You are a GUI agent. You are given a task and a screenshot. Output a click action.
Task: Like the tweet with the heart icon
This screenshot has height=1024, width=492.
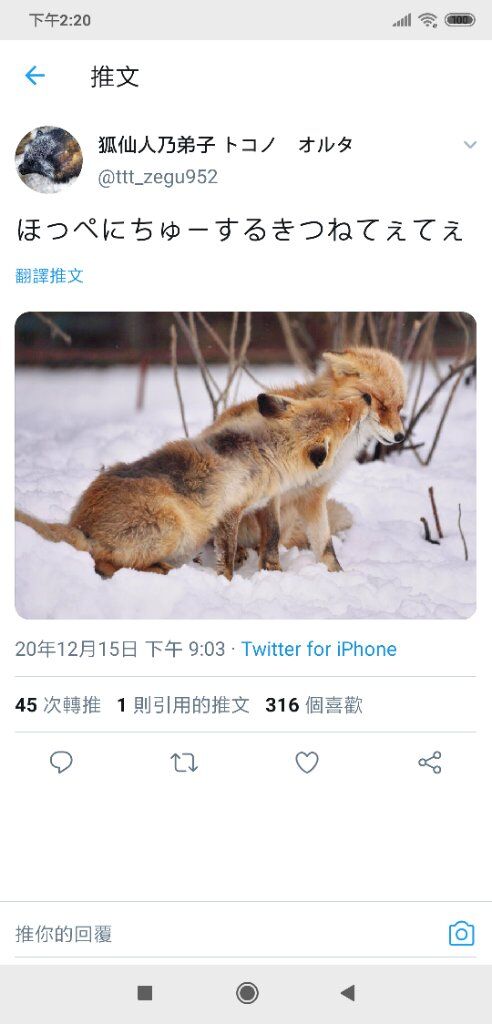tap(307, 762)
